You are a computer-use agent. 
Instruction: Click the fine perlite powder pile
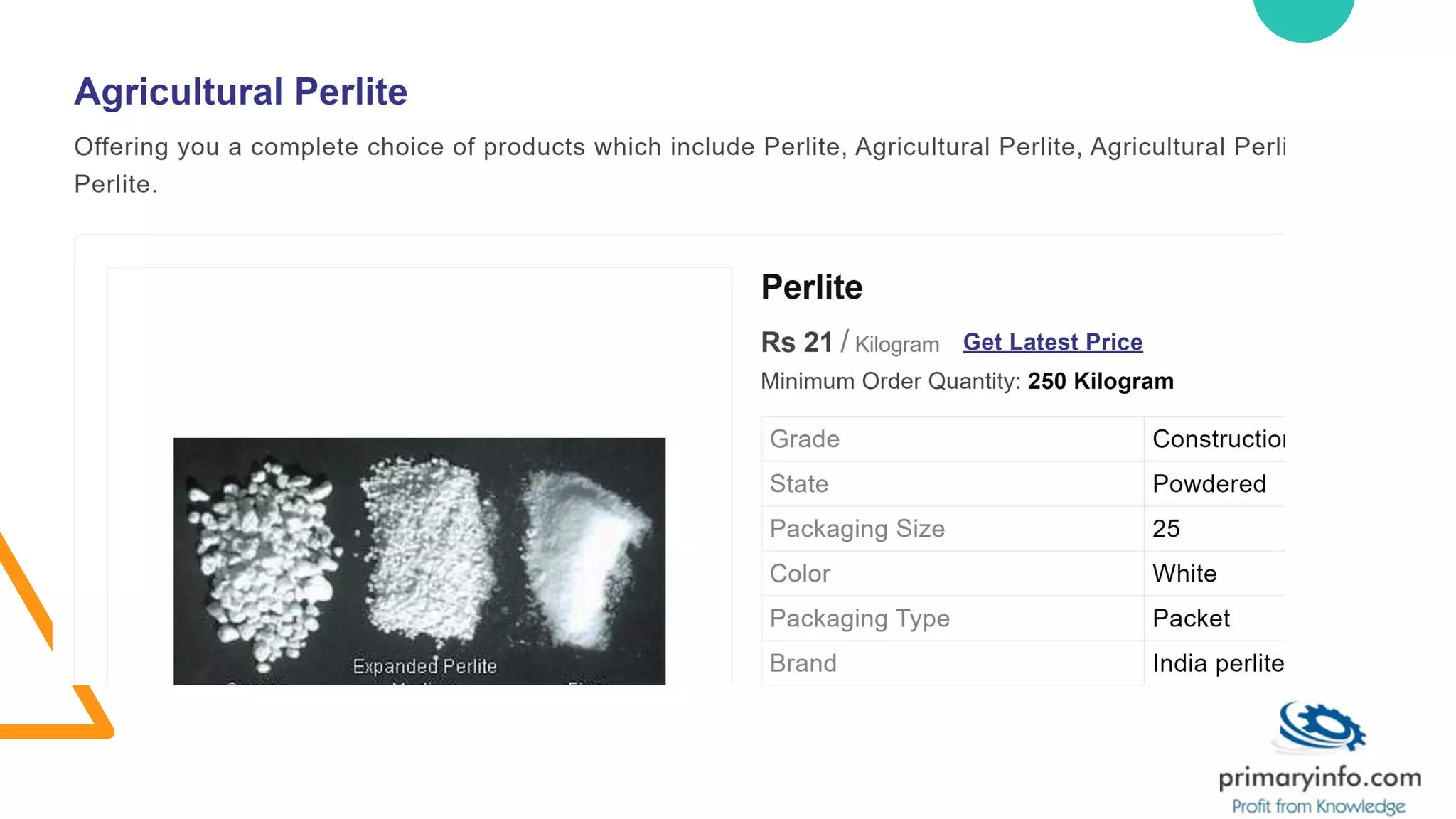tap(587, 555)
